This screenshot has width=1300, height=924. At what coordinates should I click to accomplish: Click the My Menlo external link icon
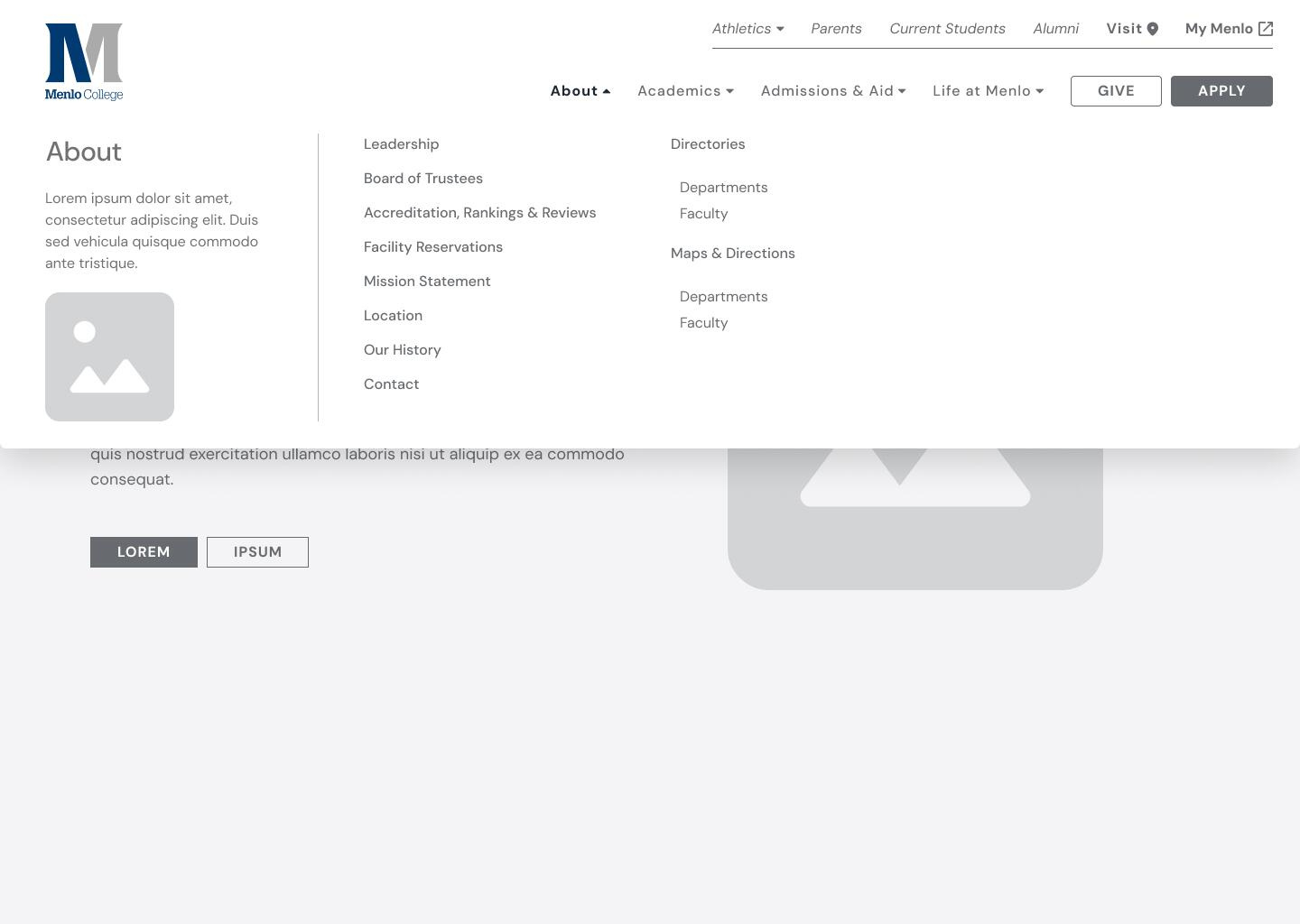coord(1266,29)
